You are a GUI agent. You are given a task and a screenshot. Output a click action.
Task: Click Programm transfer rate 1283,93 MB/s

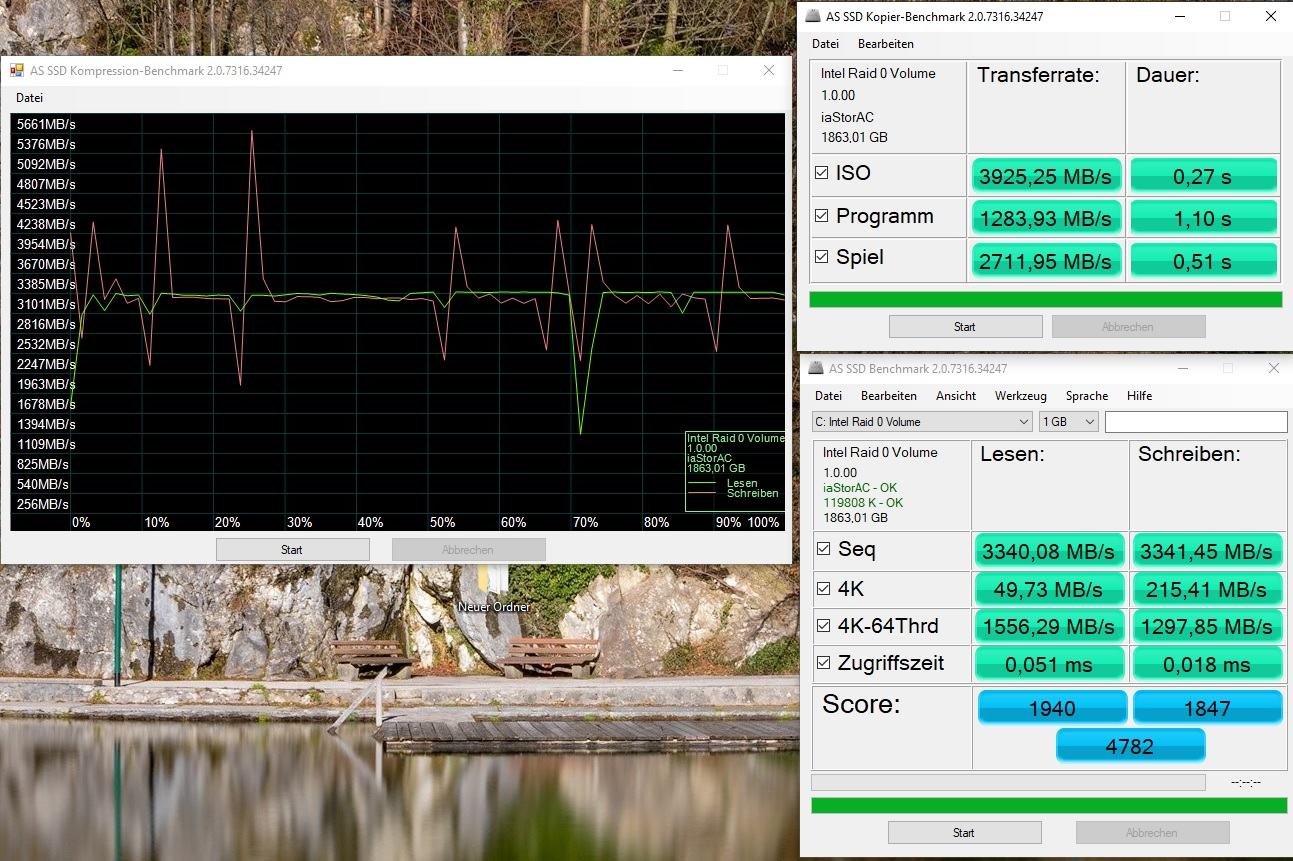1046,218
